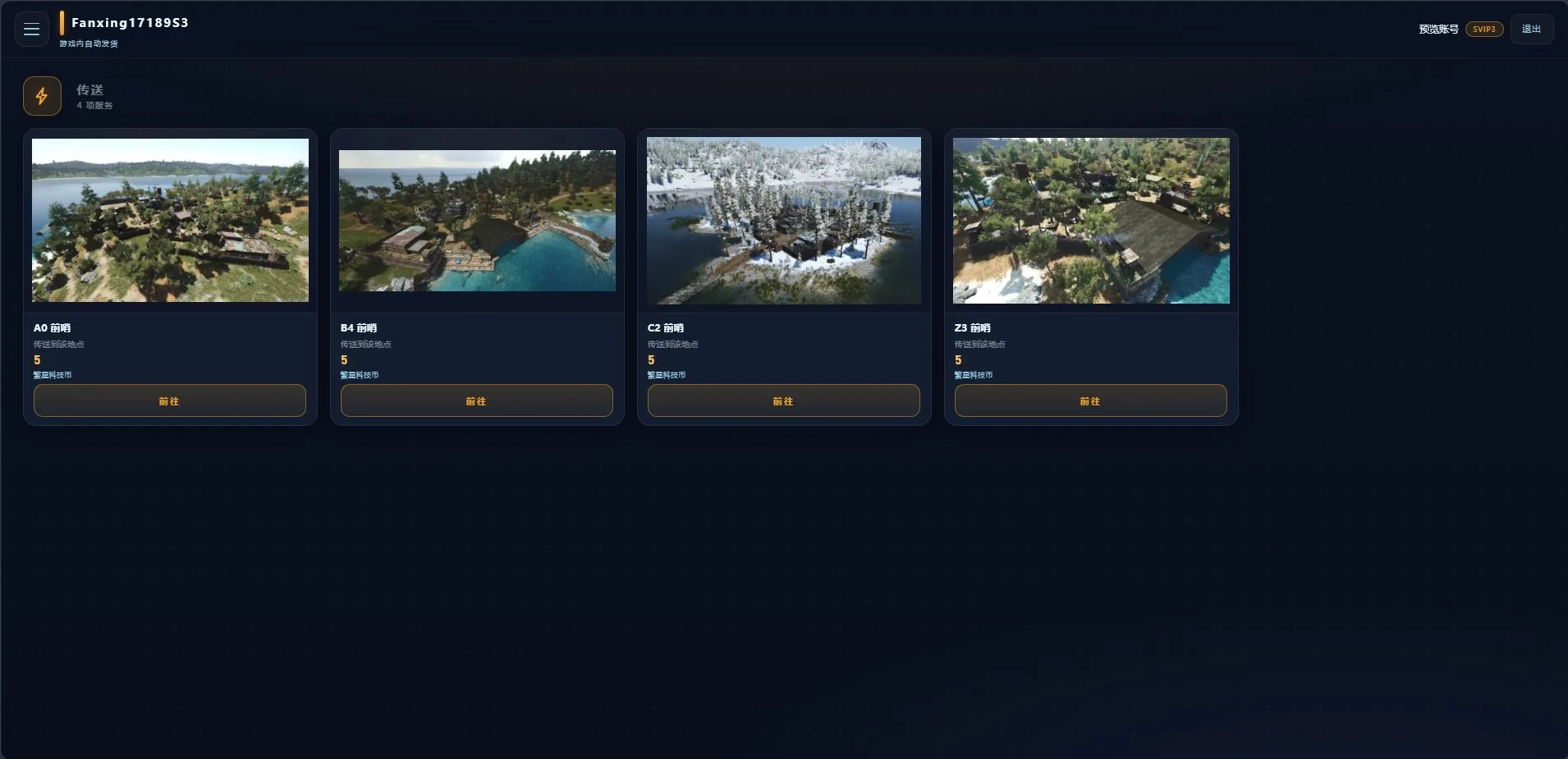Click the A0 前哨 card title
1568x759 pixels.
[52, 328]
